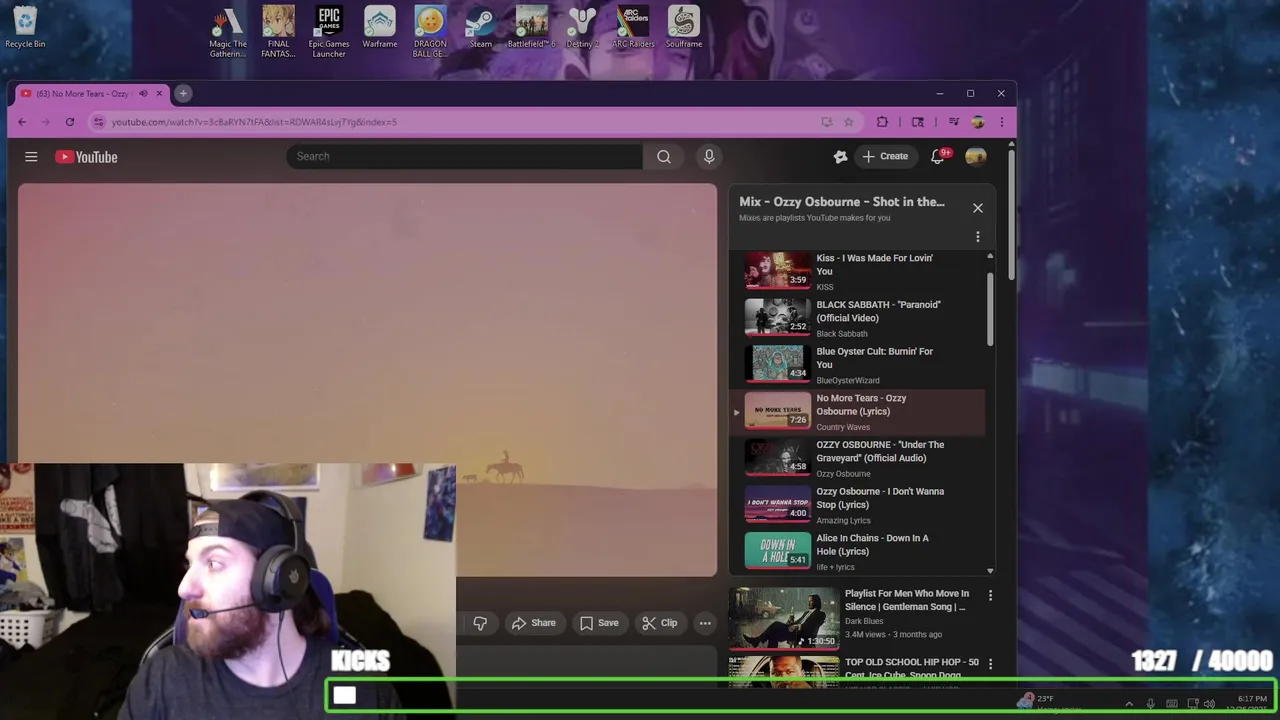Image resolution: width=1280 pixels, height=720 pixels.
Task: Open the YouTube account avatar menu
Action: point(976,156)
